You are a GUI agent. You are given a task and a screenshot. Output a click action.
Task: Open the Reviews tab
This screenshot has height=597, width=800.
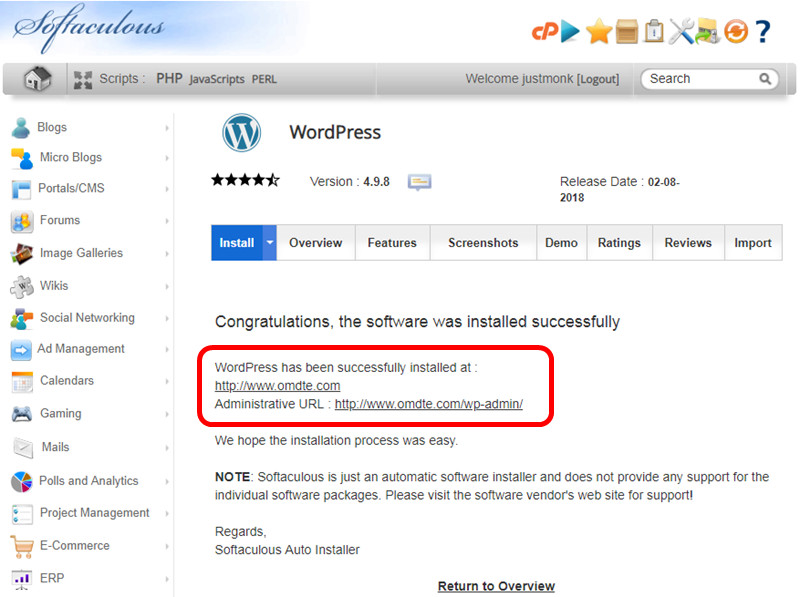click(688, 243)
